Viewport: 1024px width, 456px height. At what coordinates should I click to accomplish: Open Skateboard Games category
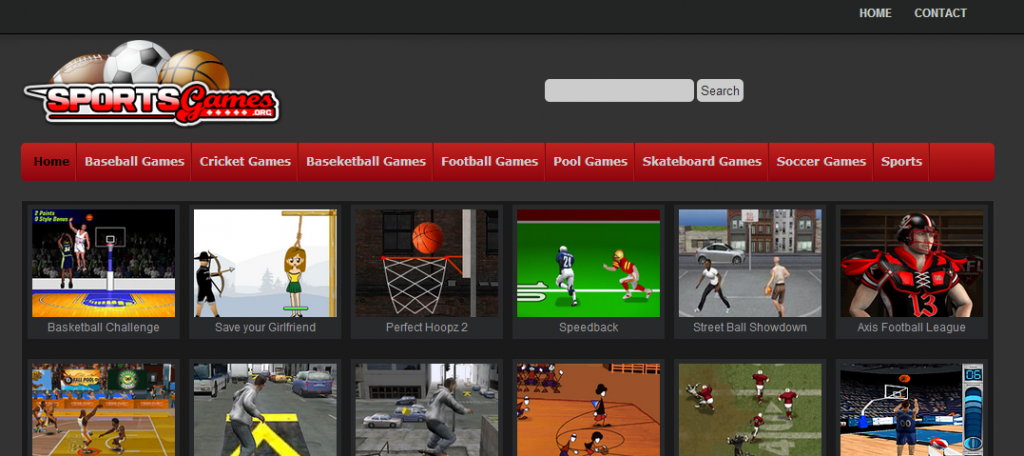pyautogui.click(x=702, y=161)
